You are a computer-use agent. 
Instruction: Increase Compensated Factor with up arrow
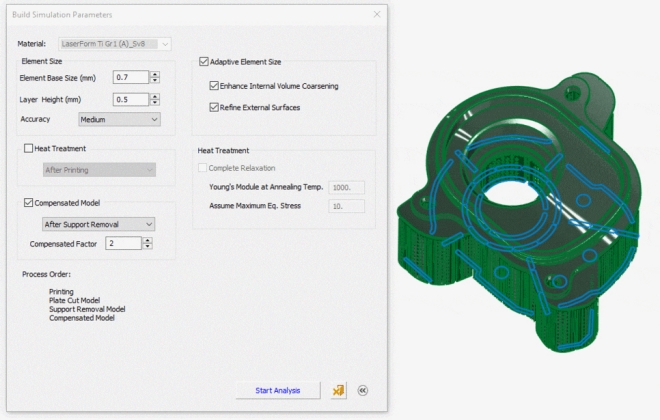coord(147,240)
